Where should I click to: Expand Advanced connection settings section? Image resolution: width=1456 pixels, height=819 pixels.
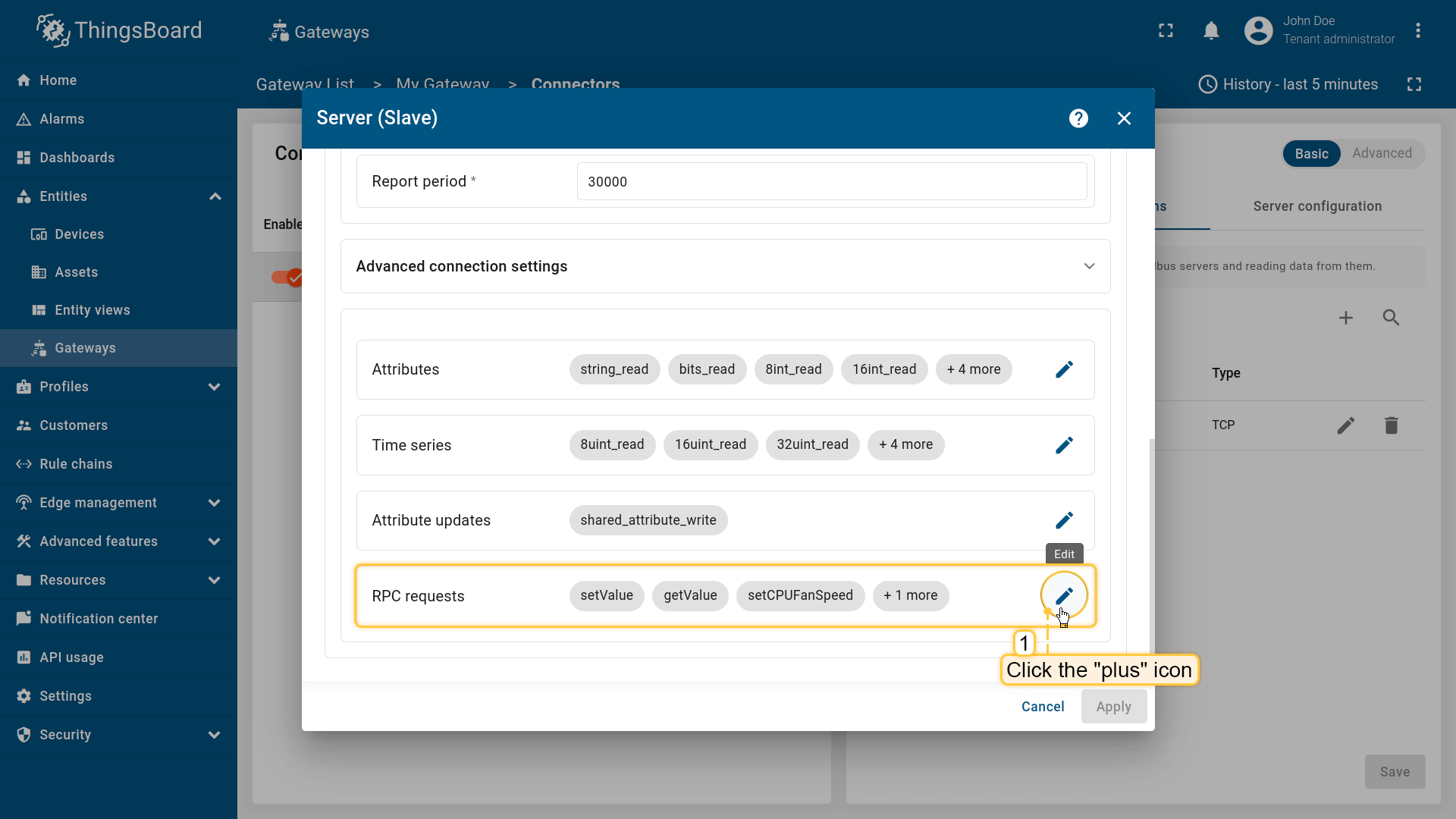[x=1089, y=266]
